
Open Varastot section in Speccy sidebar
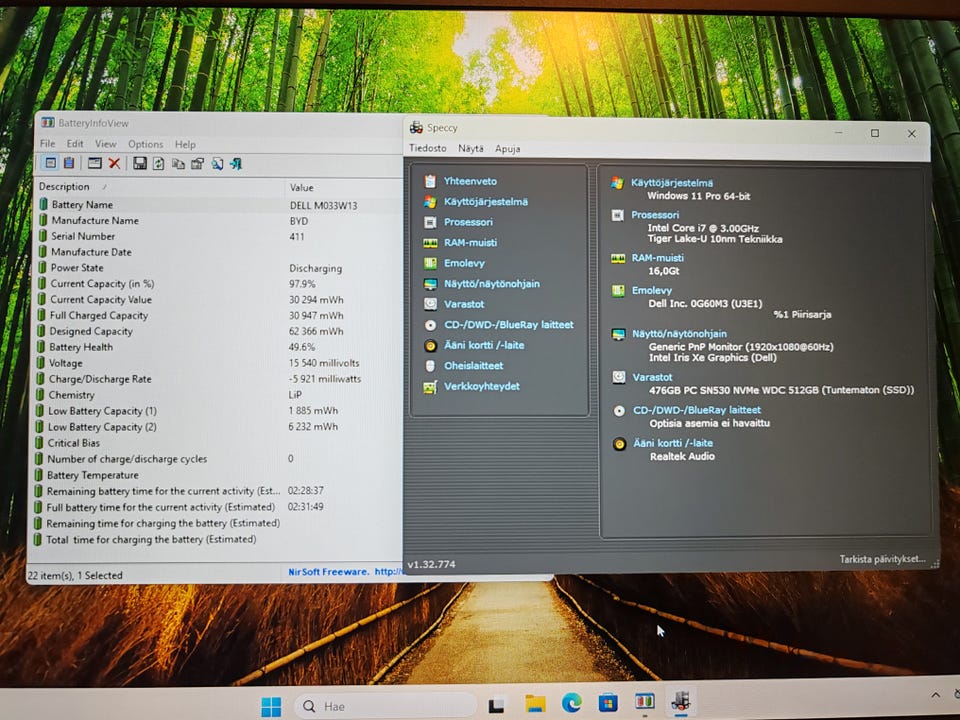tap(463, 304)
